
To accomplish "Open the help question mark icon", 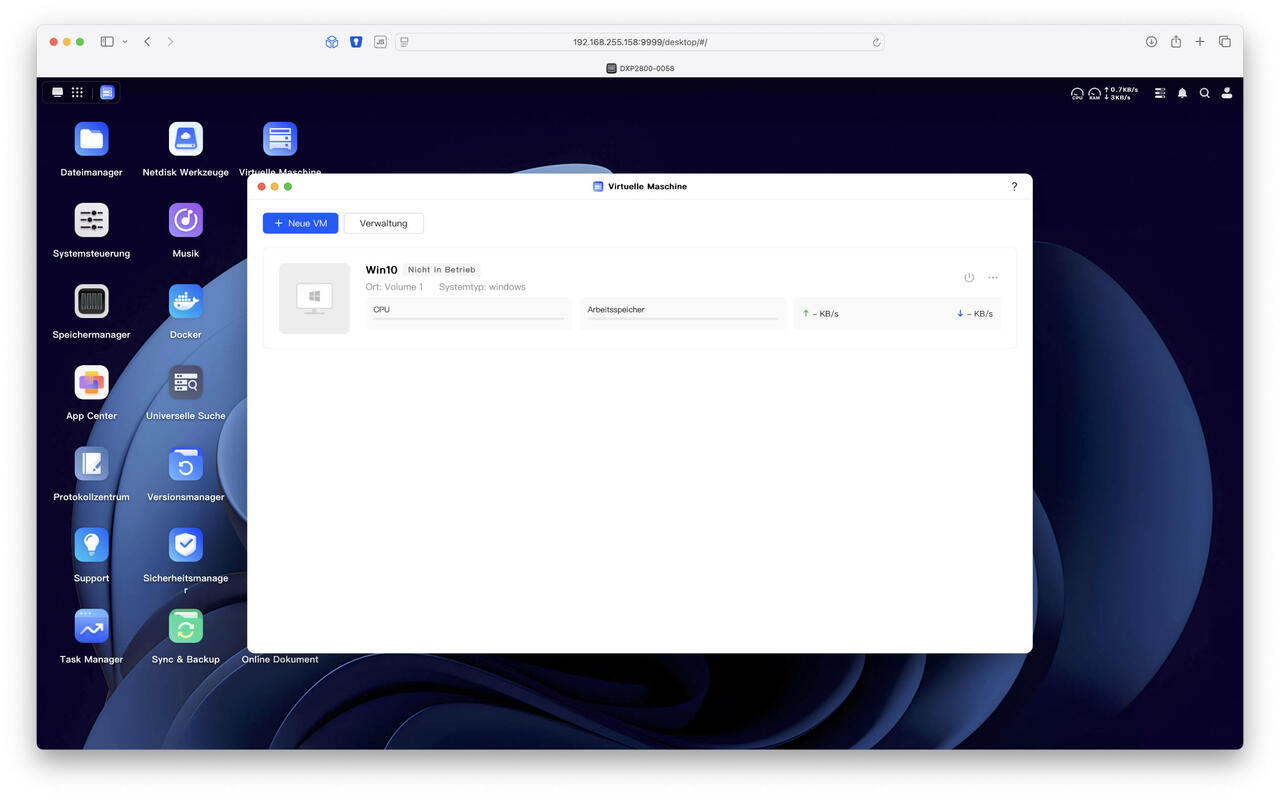I will (x=1014, y=187).
